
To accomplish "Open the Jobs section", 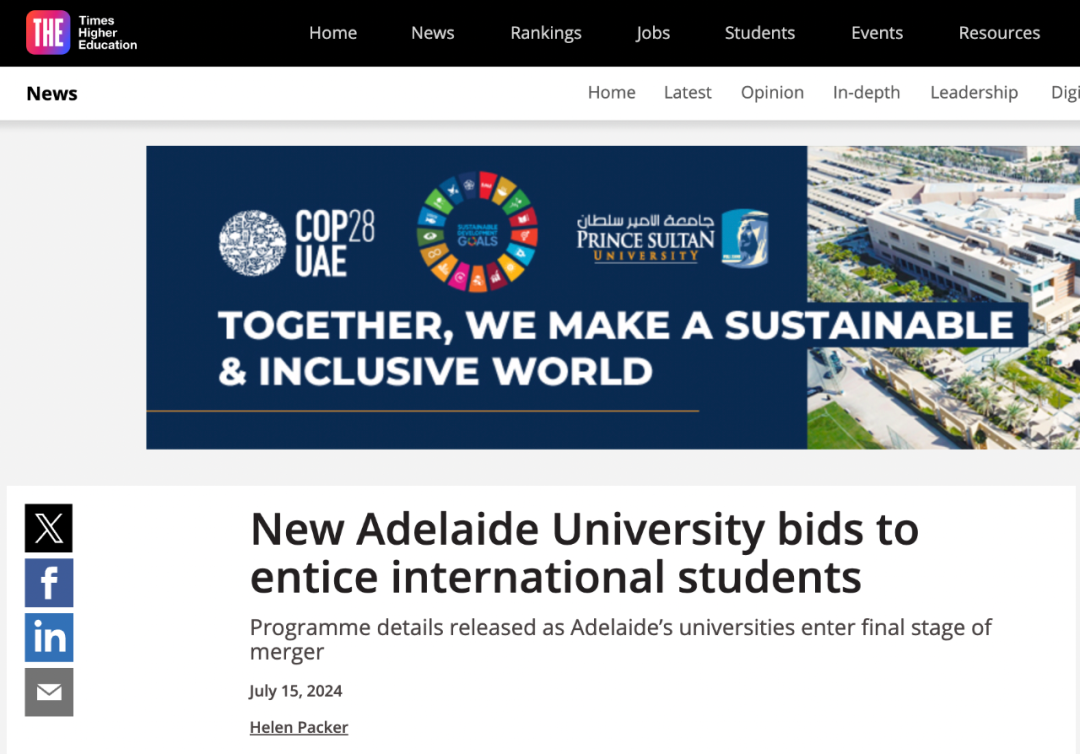I will coord(653,33).
